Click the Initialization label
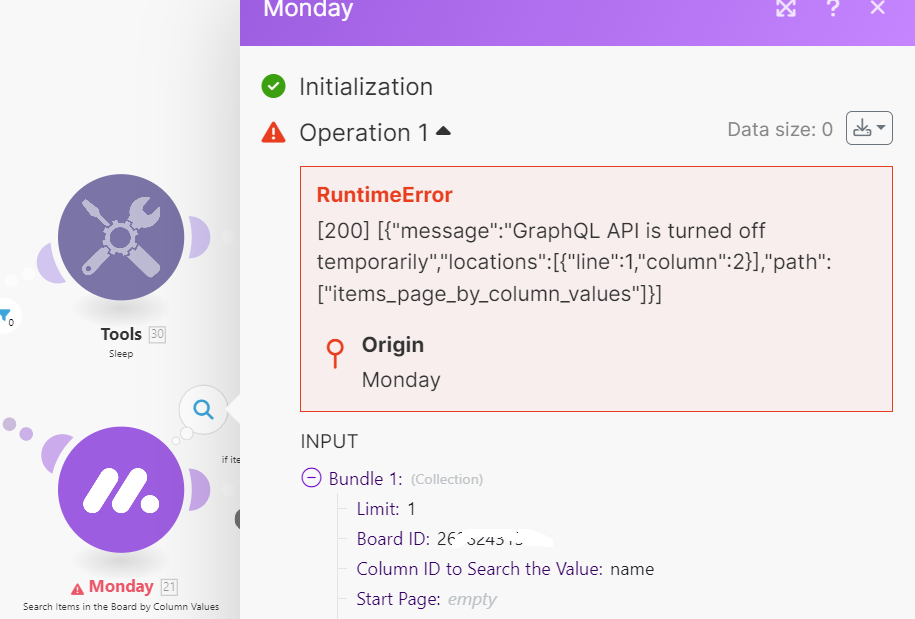Image resolution: width=915 pixels, height=619 pixels. 366,87
